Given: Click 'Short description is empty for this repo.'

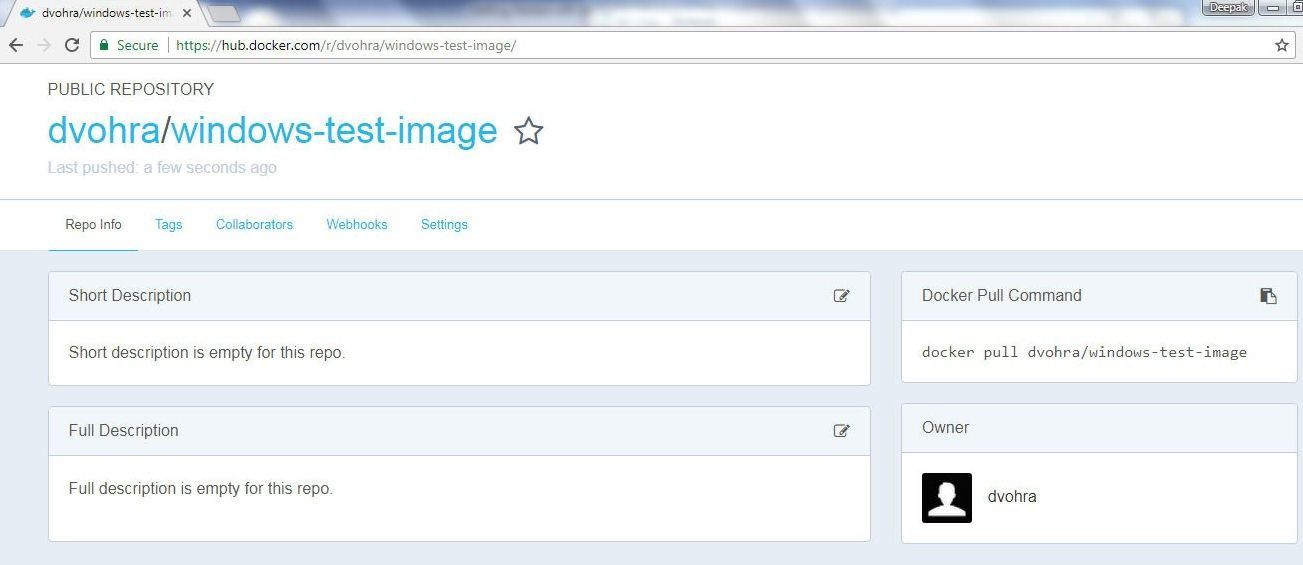Looking at the screenshot, I should coord(207,353).
